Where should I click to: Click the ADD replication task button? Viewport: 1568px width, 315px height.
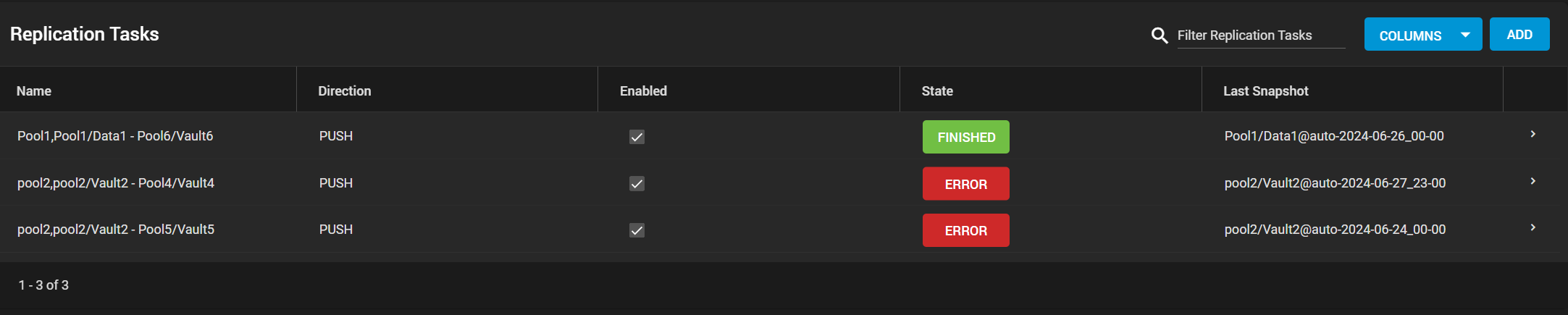(1519, 34)
